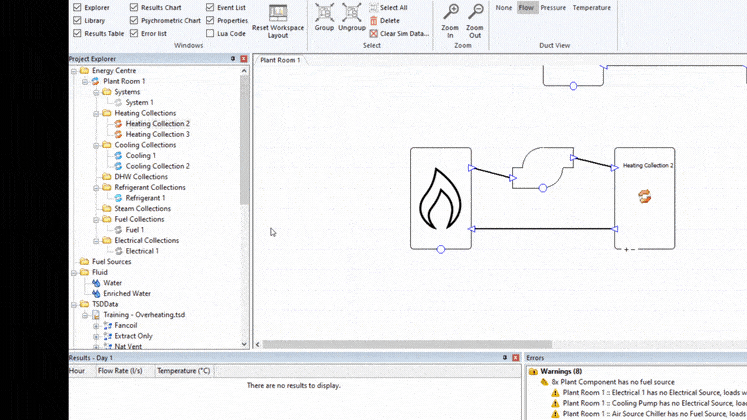Close the Results - Day 1 panel
This screenshot has width=747, height=420.
click(515, 358)
